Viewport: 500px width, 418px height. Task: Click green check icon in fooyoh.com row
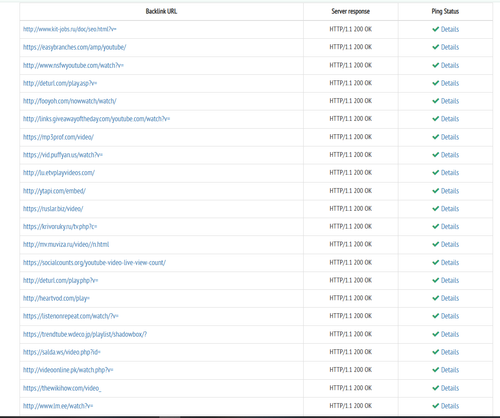pos(435,101)
